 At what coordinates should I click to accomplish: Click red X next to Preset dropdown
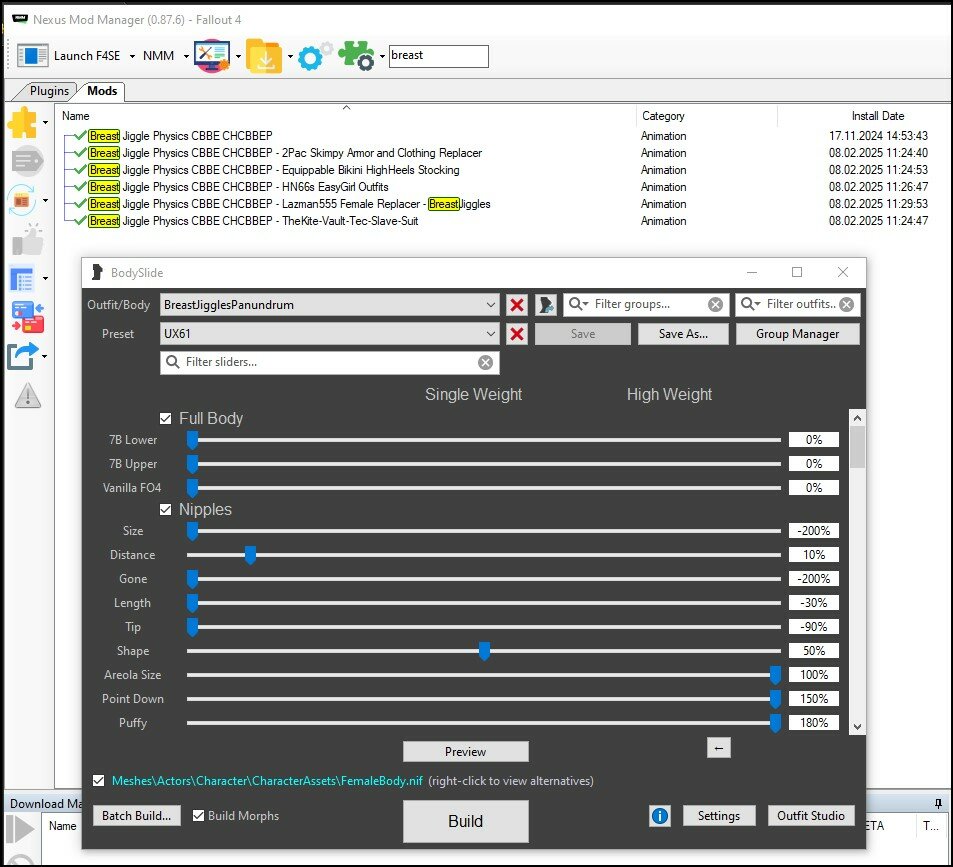coord(517,334)
